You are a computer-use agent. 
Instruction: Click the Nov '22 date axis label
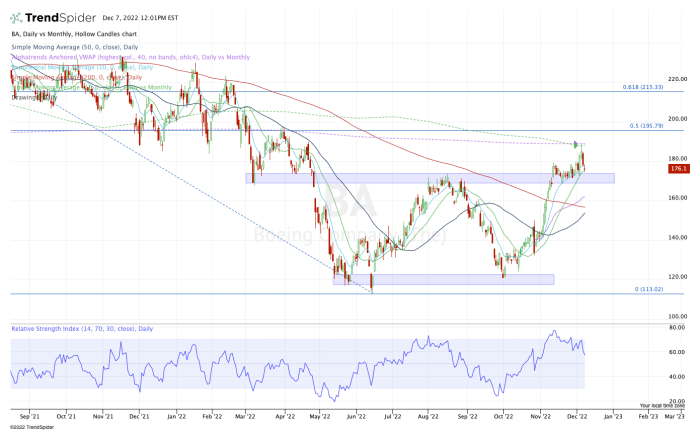[541, 411]
